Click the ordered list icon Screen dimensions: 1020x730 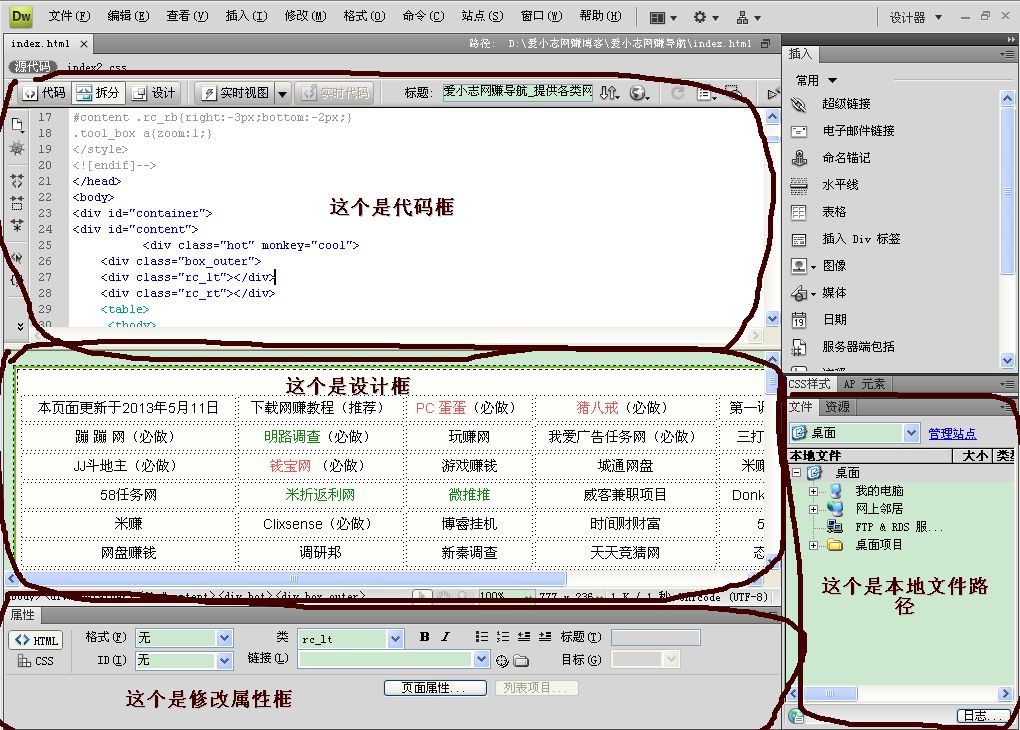(503, 637)
